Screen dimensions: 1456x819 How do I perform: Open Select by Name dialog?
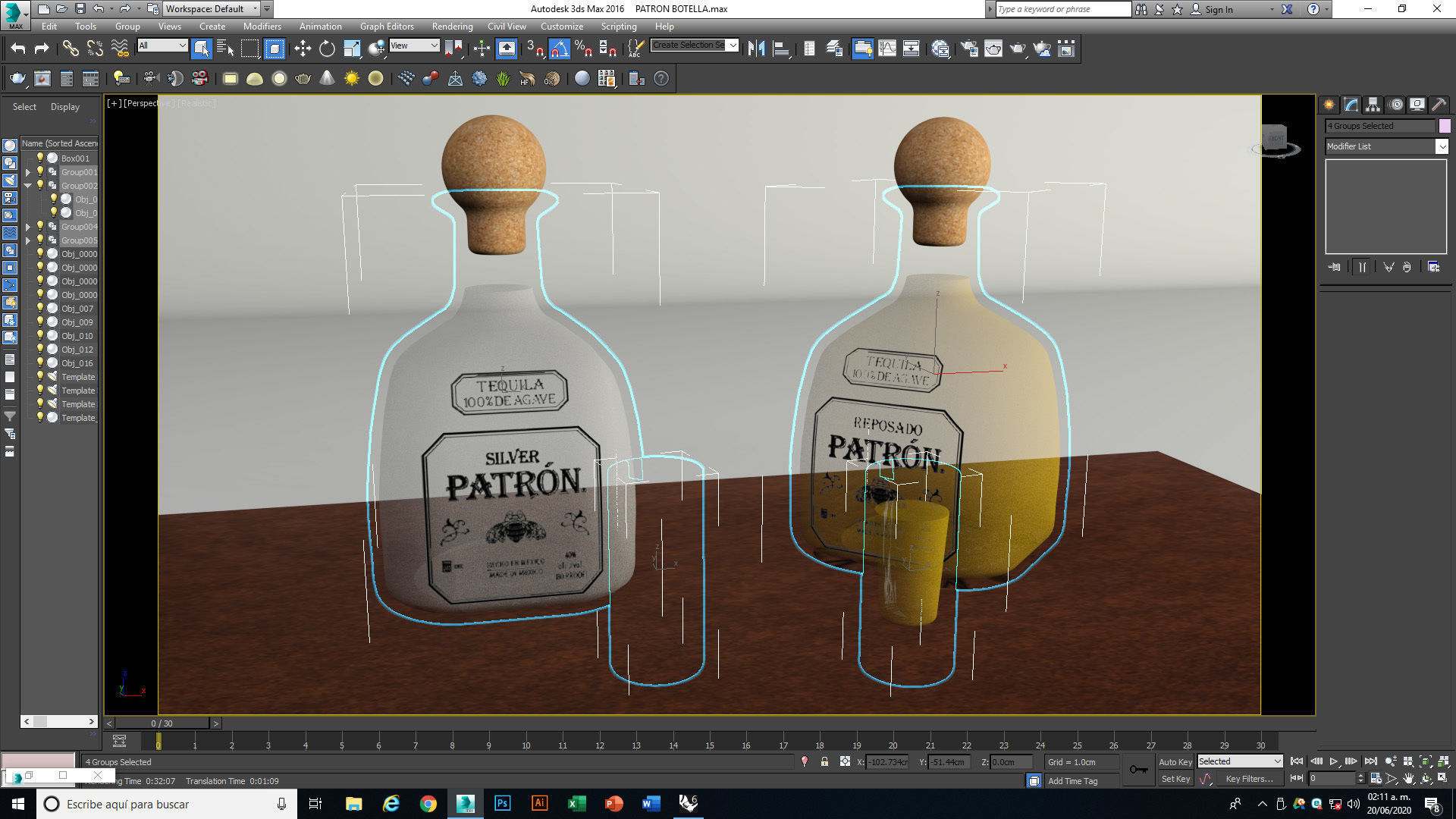(225, 49)
